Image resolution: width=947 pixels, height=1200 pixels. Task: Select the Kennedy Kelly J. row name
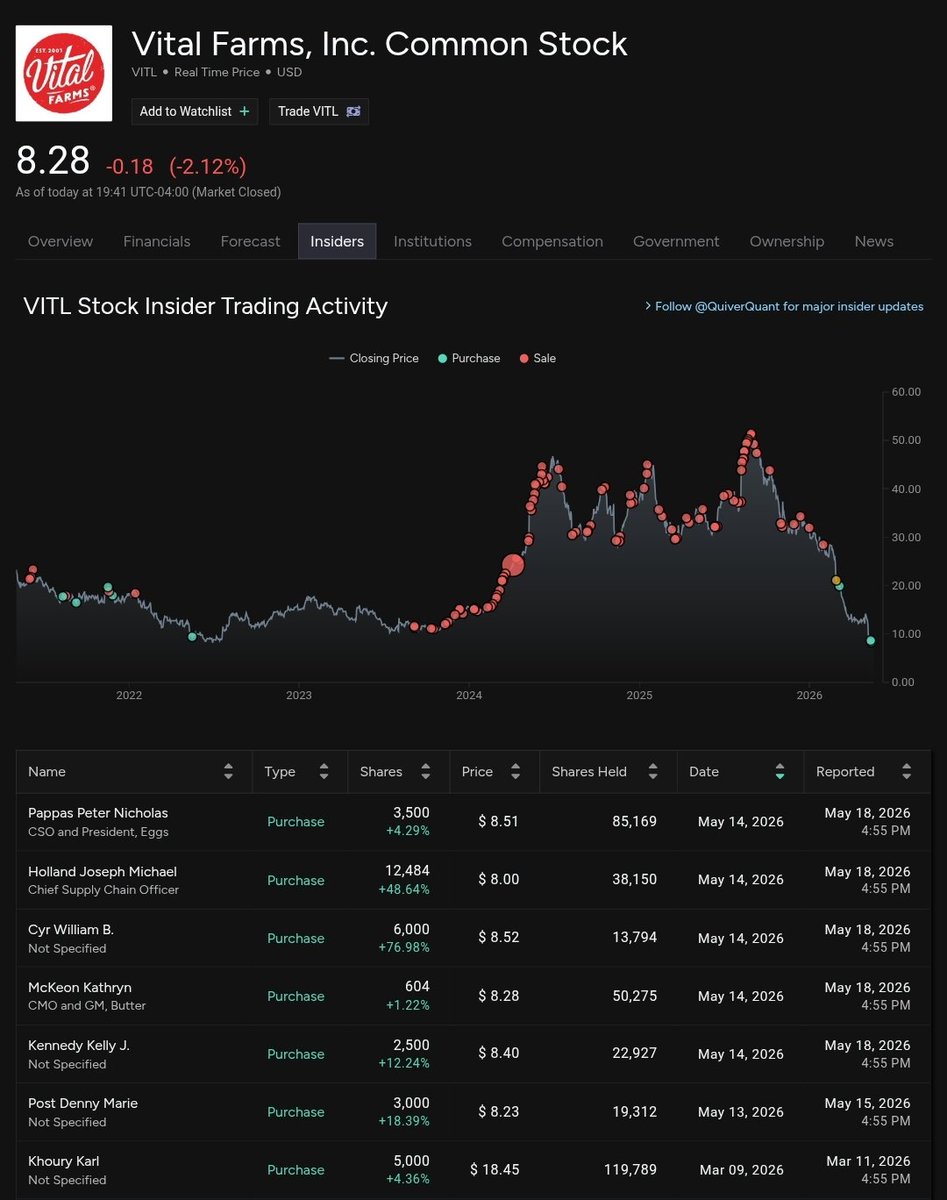[x=79, y=1045]
